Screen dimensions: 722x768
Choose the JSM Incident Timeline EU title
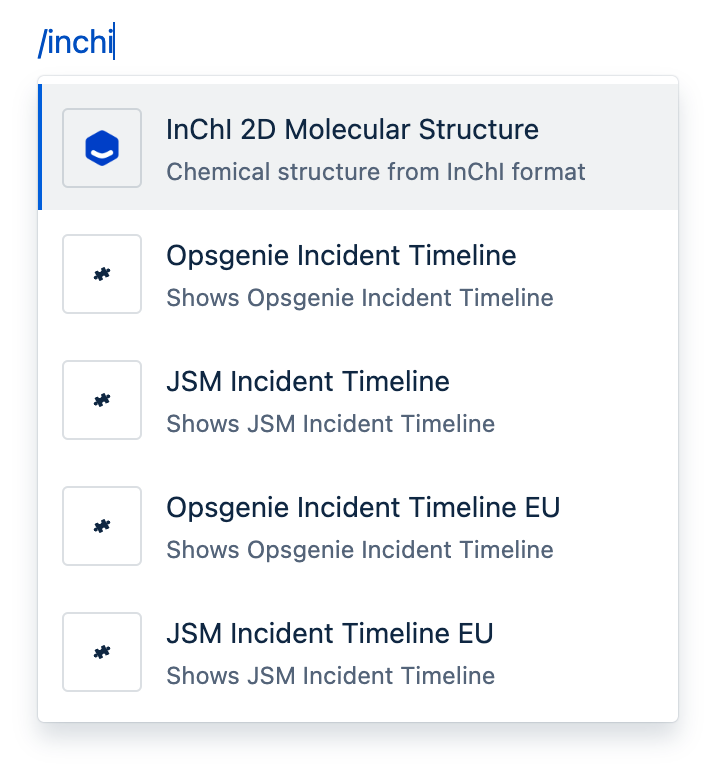330,634
